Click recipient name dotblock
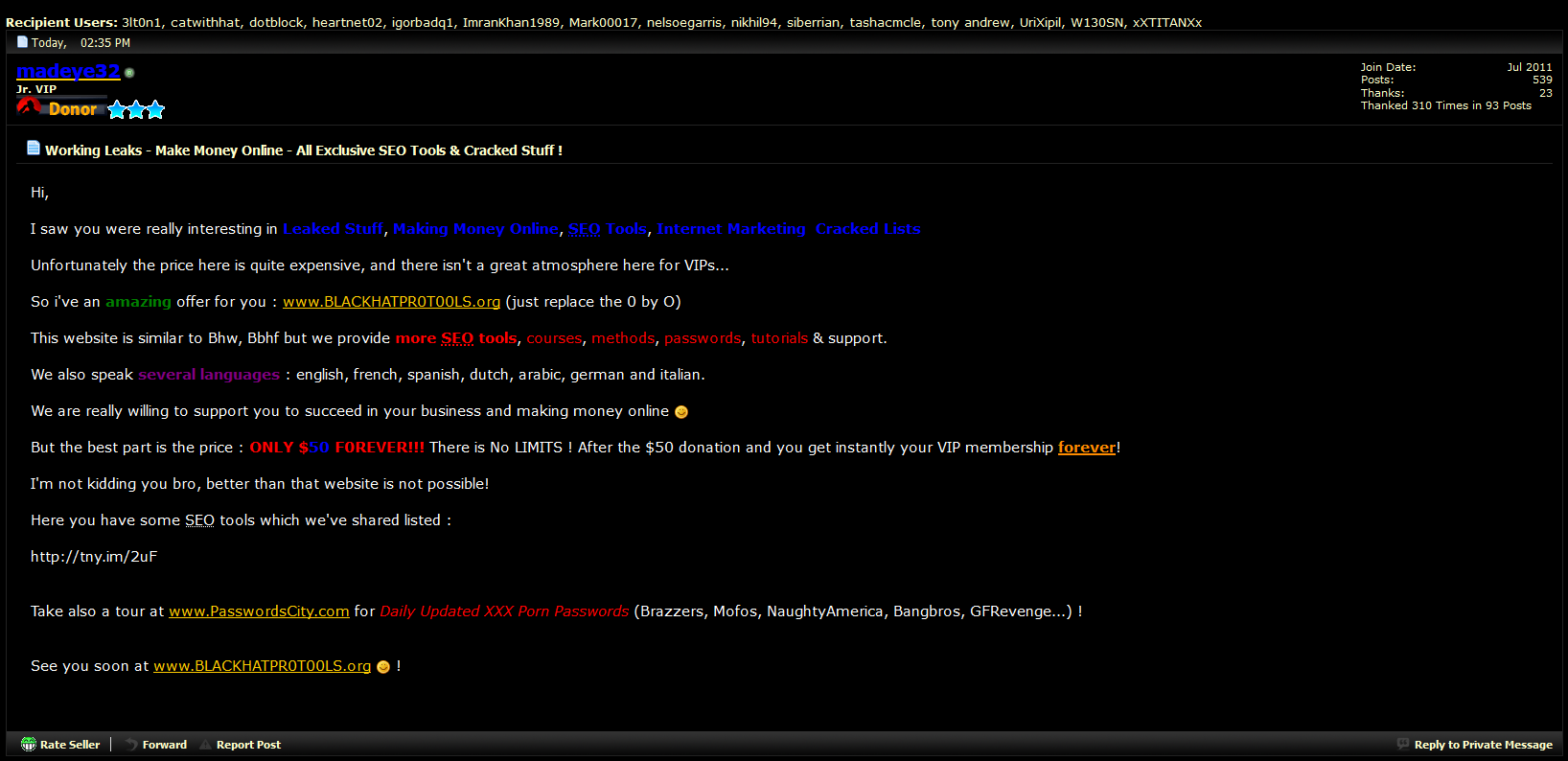The width and height of the screenshot is (1568, 761). 276,22
